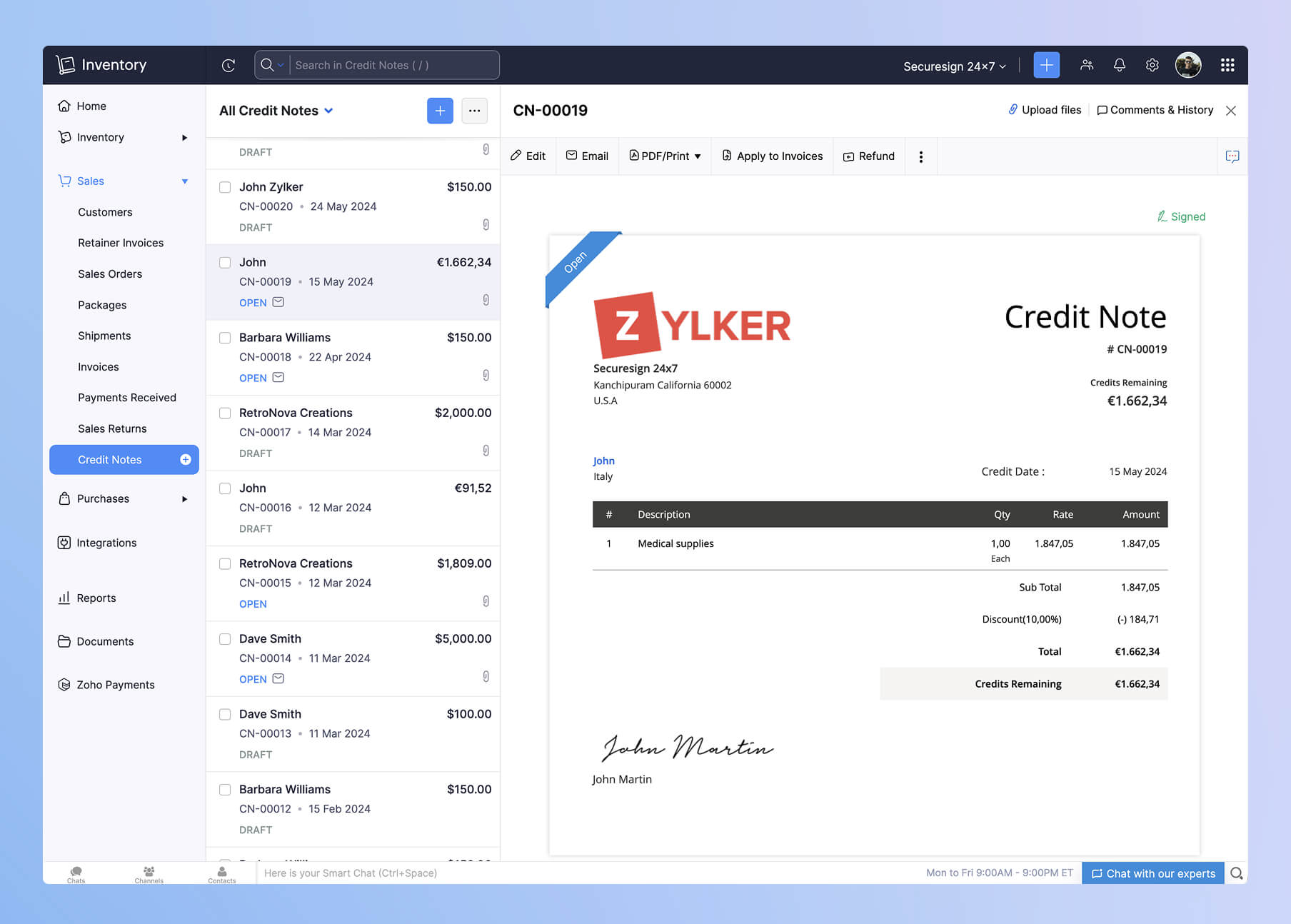
Task: Select checkbox for Barbara Williams CN-00018
Action: [x=225, y=338]
